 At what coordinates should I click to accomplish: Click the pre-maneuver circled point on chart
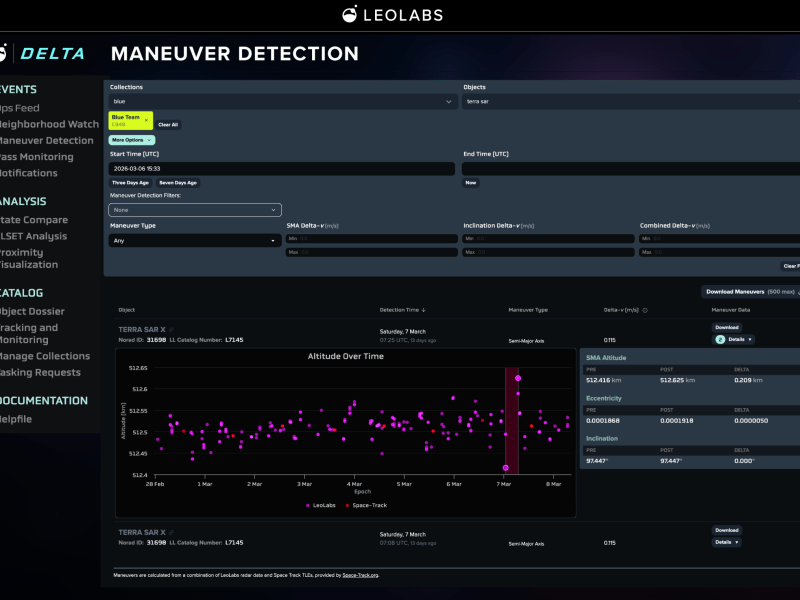click(x=506, y=467)
